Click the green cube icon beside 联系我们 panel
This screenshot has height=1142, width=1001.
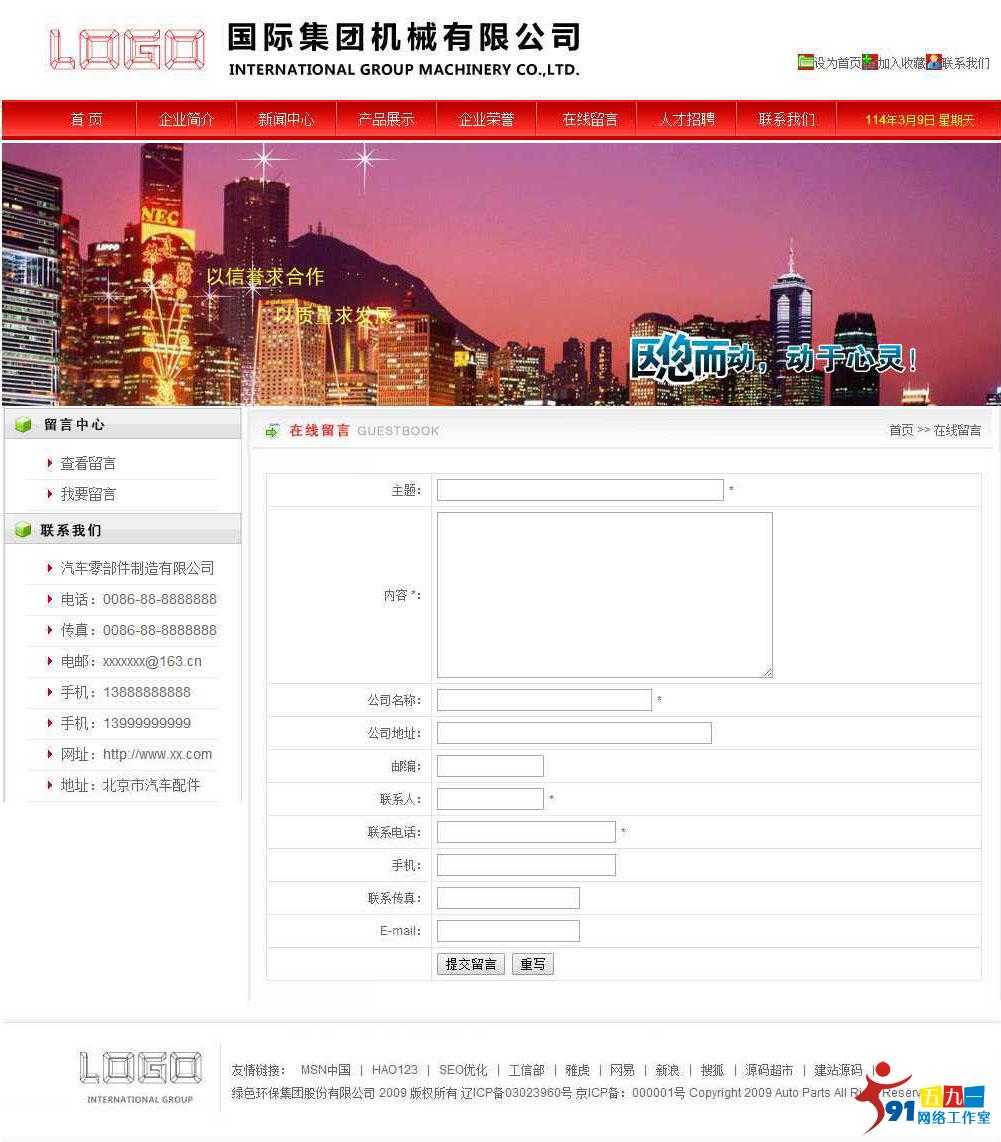[x=22, y=530]
